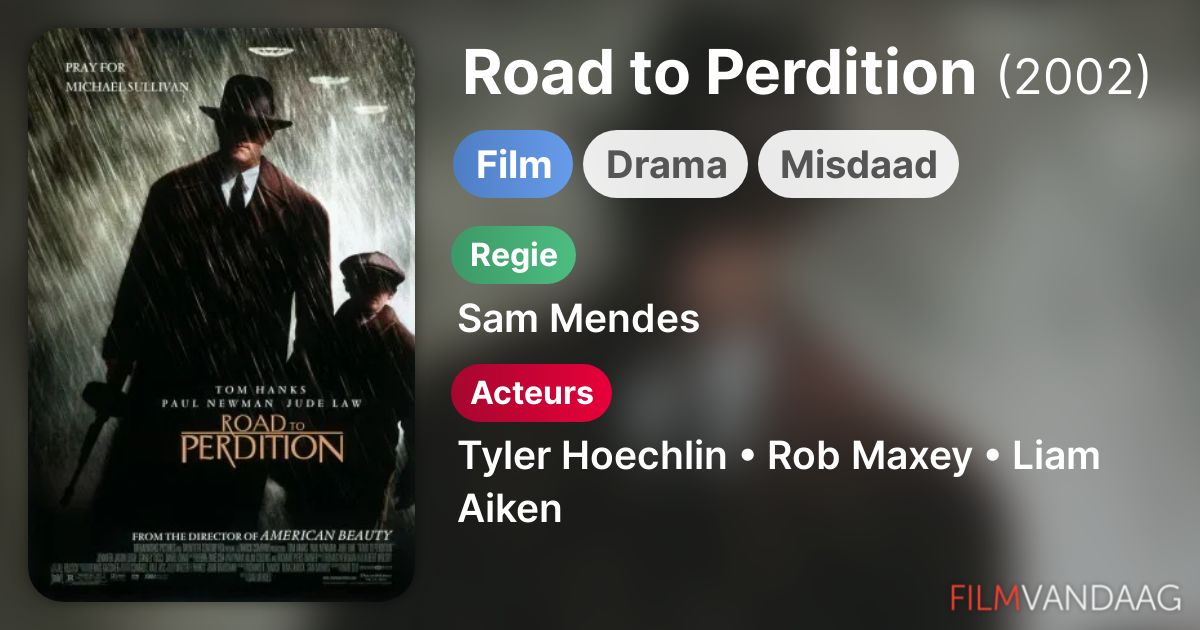Viewport: 1200px width, 630px height.
Task: Open director Sam Mendes
Action: point(579,319)
